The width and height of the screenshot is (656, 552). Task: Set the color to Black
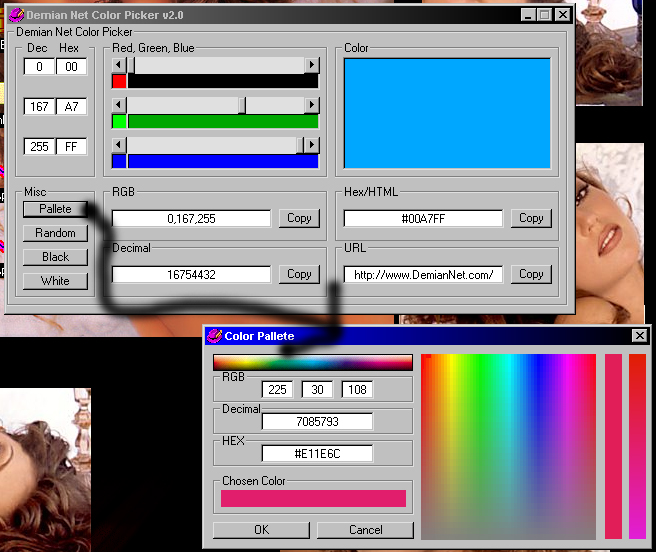(55, 257)
